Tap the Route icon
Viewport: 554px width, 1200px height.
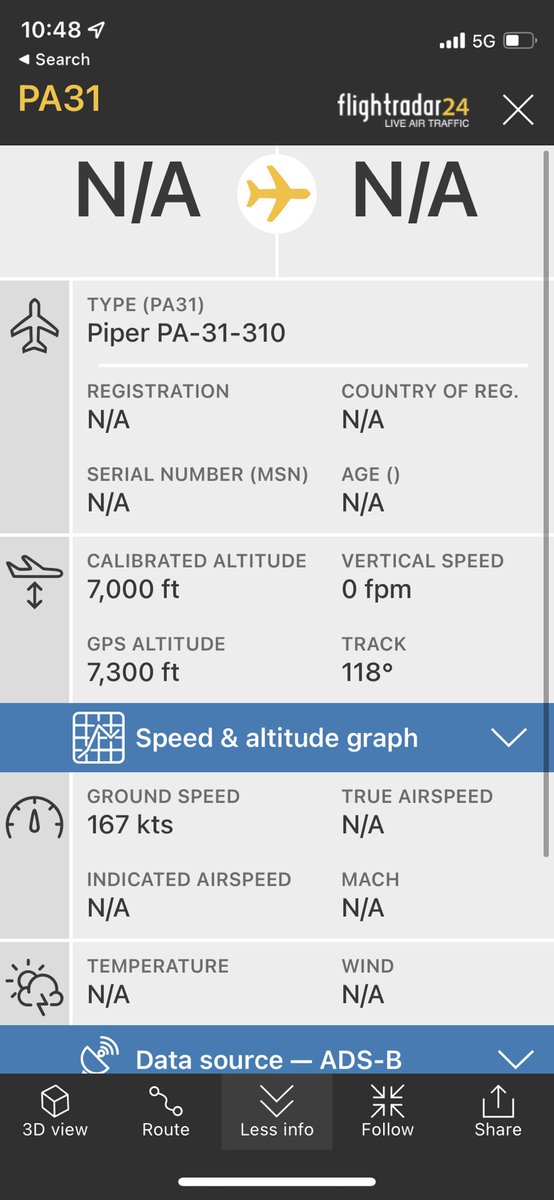166,1102
